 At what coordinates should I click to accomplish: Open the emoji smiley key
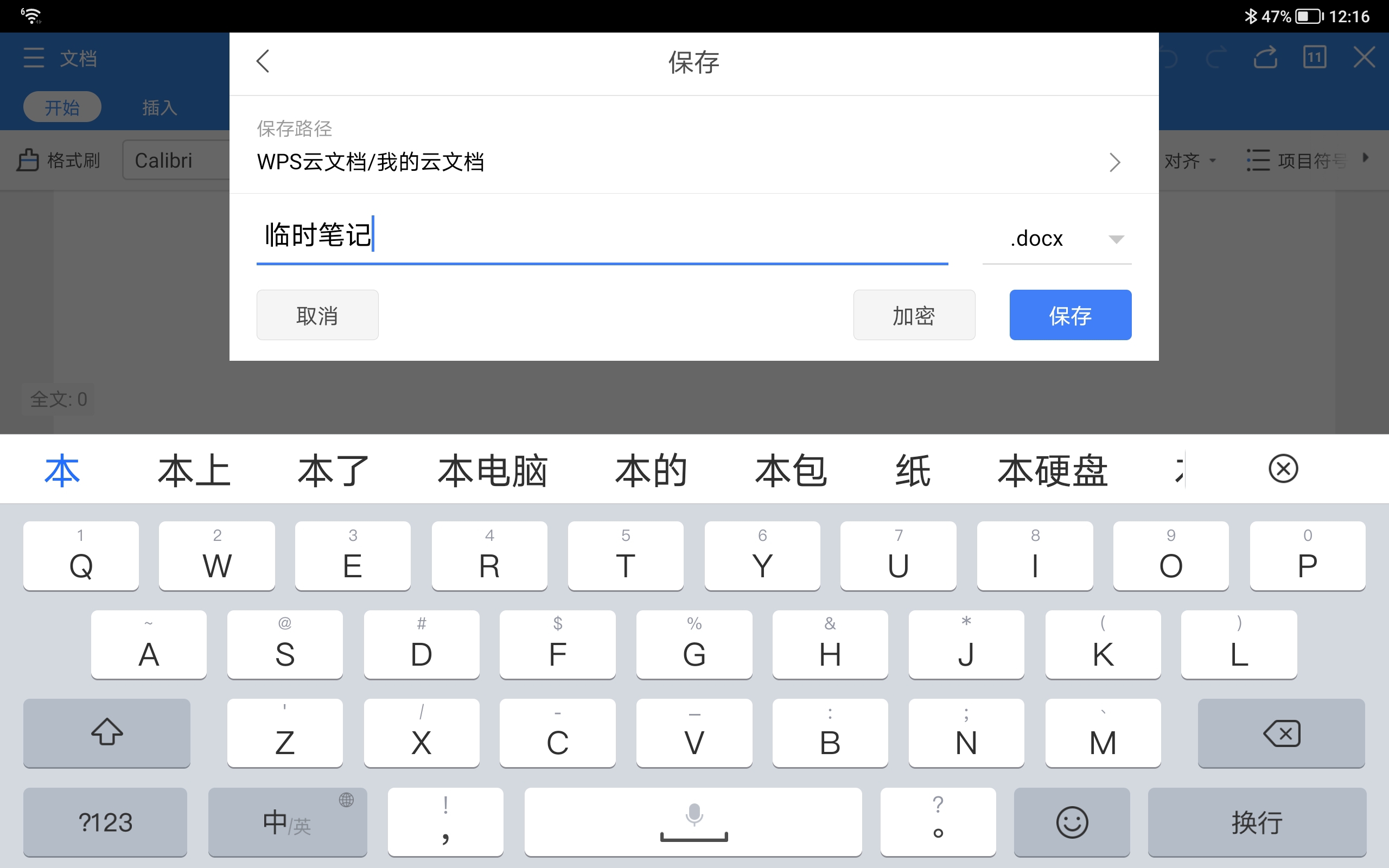coord(1072,821)
